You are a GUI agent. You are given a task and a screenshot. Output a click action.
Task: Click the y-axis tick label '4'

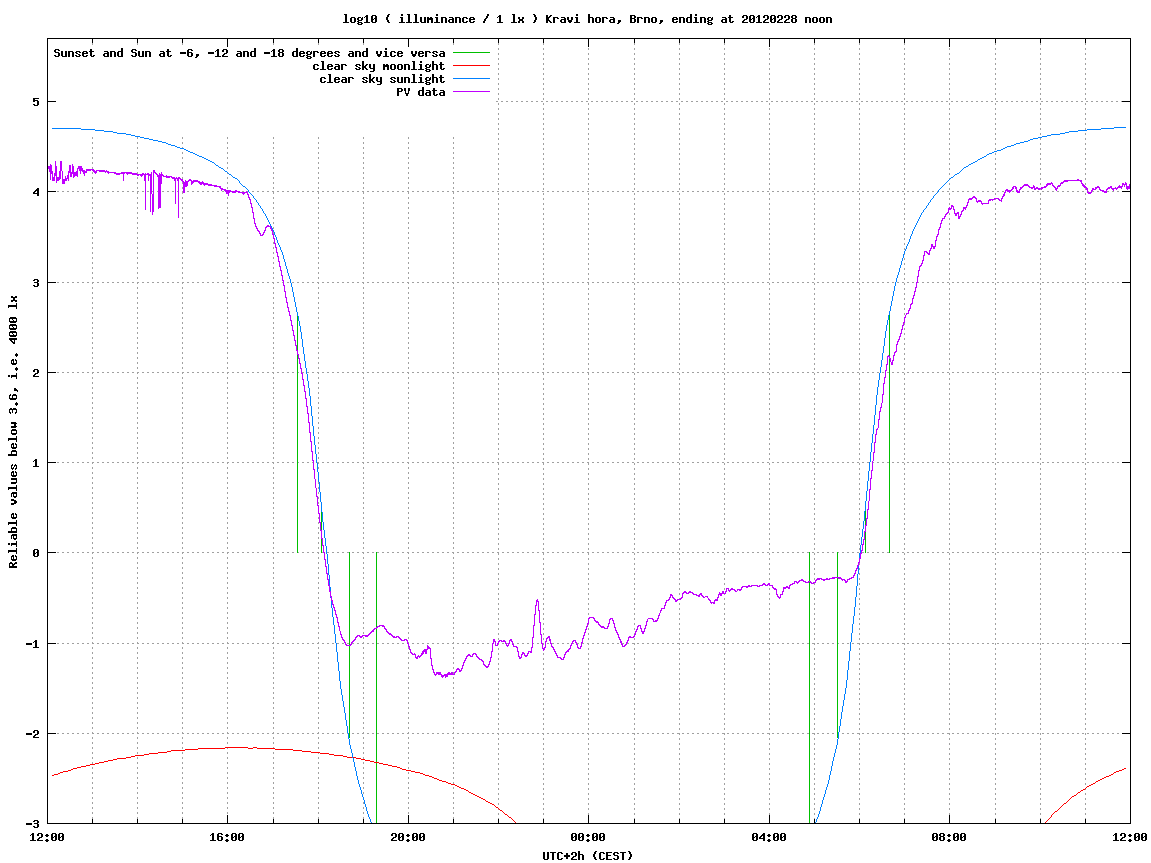(36, 192)
